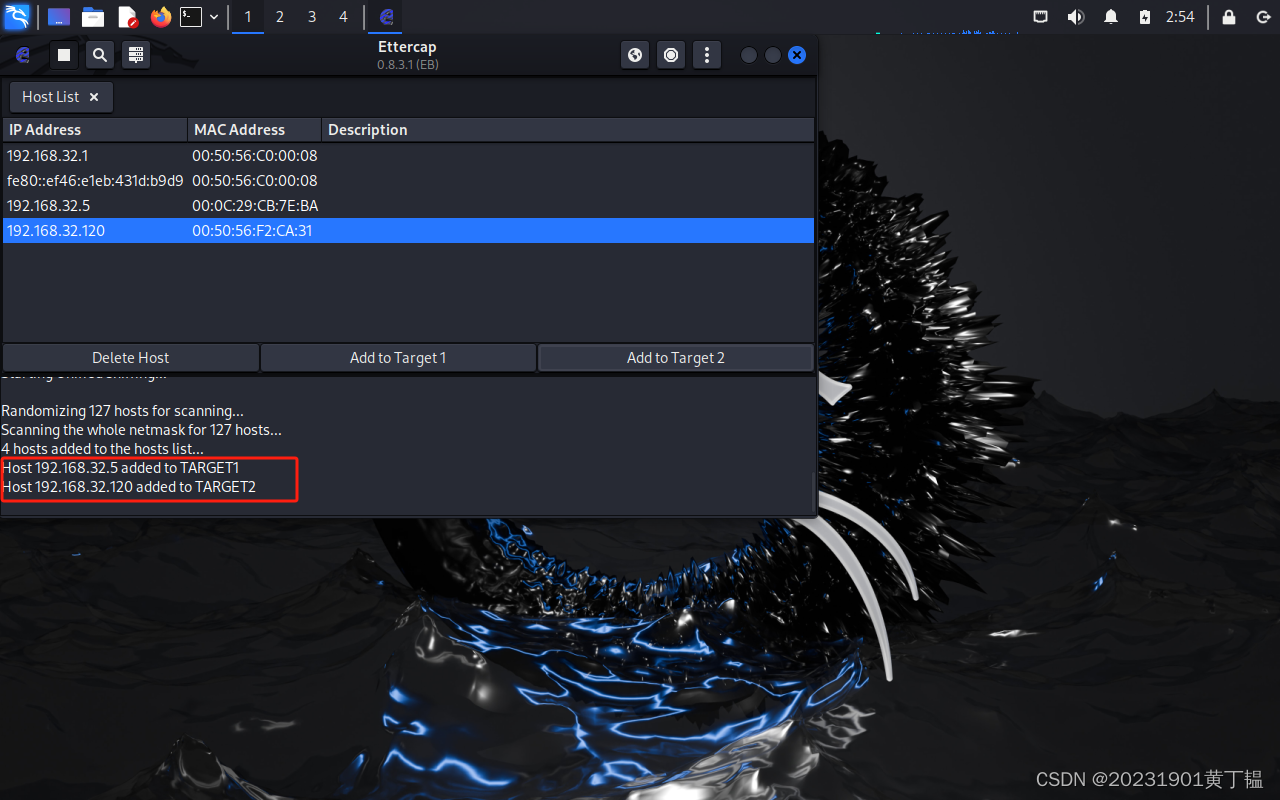
Task: Click log line 'Host 192.168.32.5 added to TARGET1'
Action: coord(121,468)
